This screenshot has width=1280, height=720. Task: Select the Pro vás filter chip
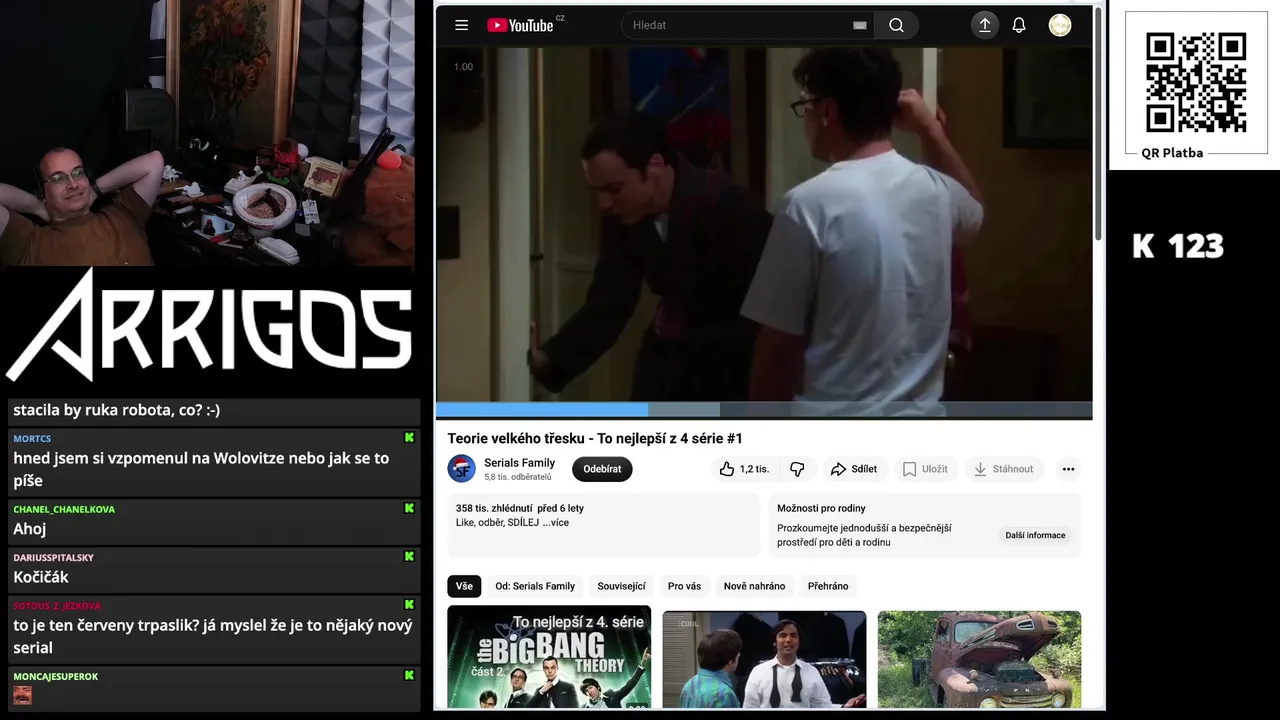684,586
